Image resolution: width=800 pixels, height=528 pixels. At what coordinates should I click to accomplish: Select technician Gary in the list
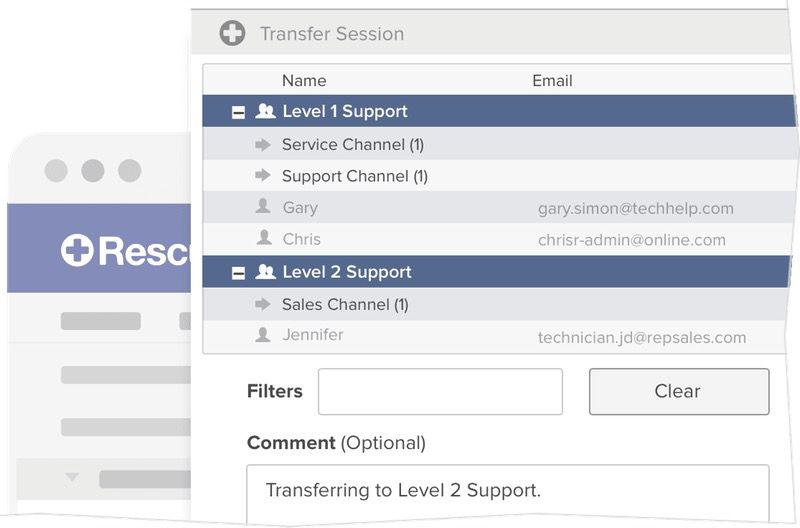(x=300, y=208)
